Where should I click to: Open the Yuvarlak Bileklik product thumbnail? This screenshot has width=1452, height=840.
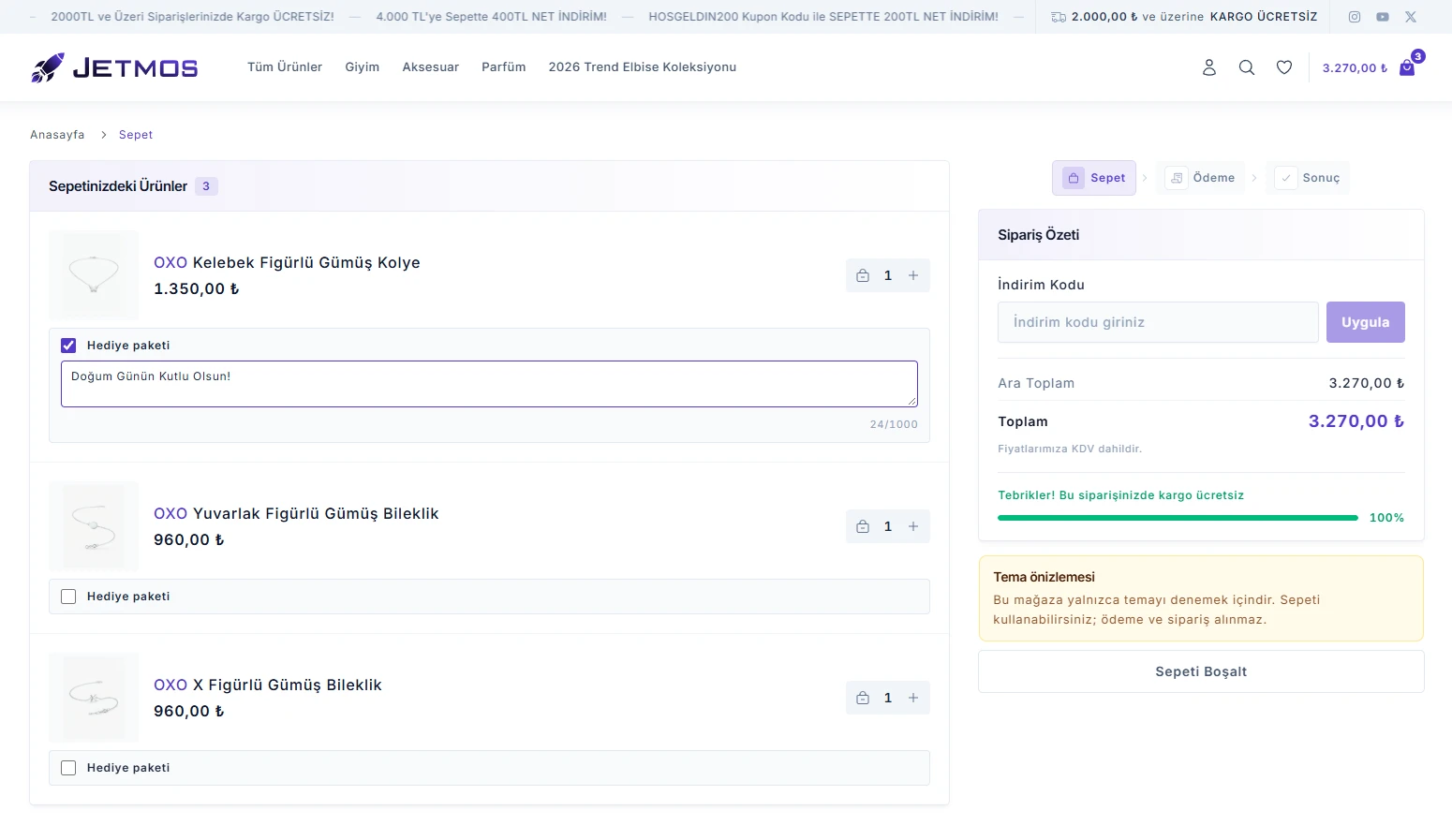94,526
